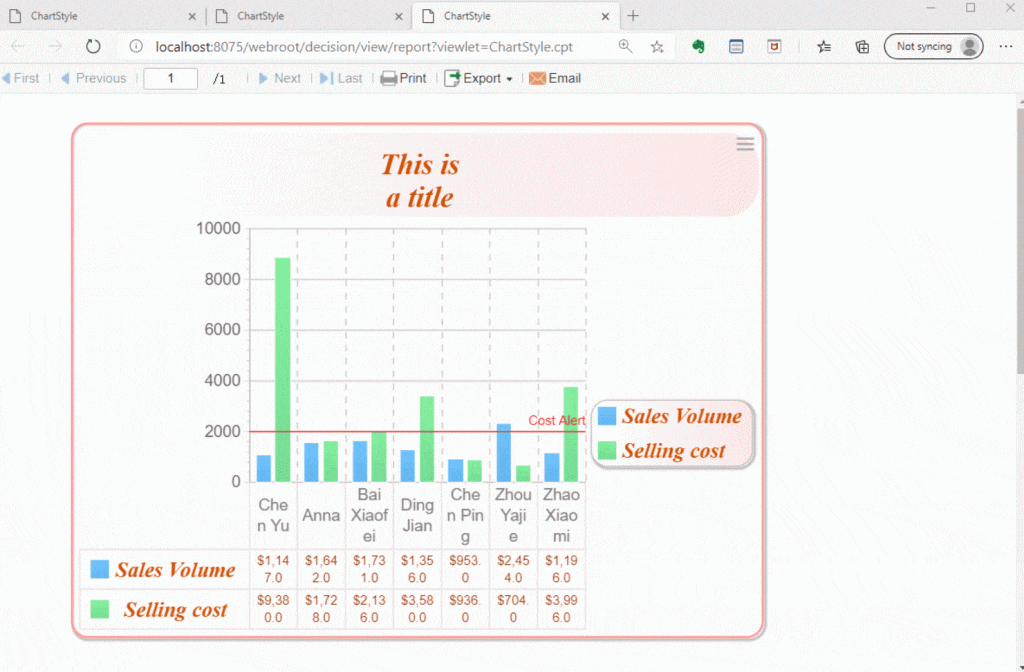Add this page to favorites star
The height and width of the screenshot is (672, 1024).
pos(657,46)
